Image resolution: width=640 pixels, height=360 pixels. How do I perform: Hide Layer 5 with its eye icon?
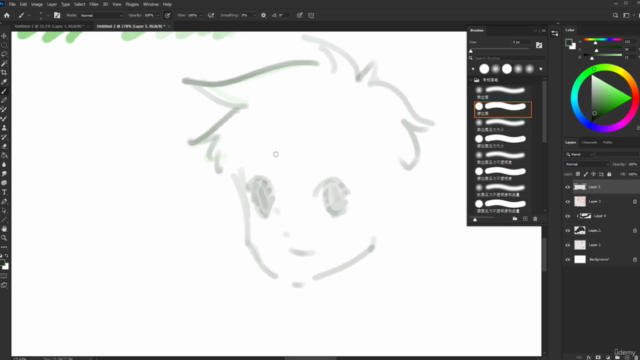tap(567, 187)
